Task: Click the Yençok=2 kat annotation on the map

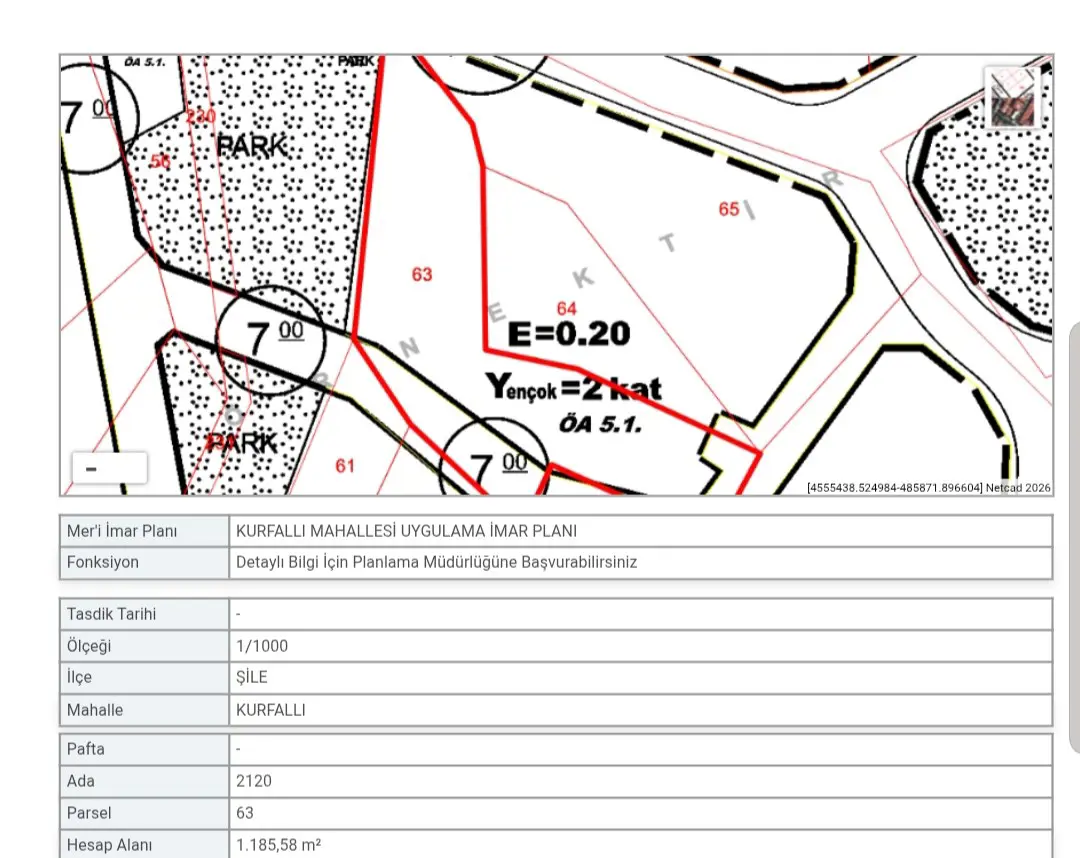Action: 574,388
